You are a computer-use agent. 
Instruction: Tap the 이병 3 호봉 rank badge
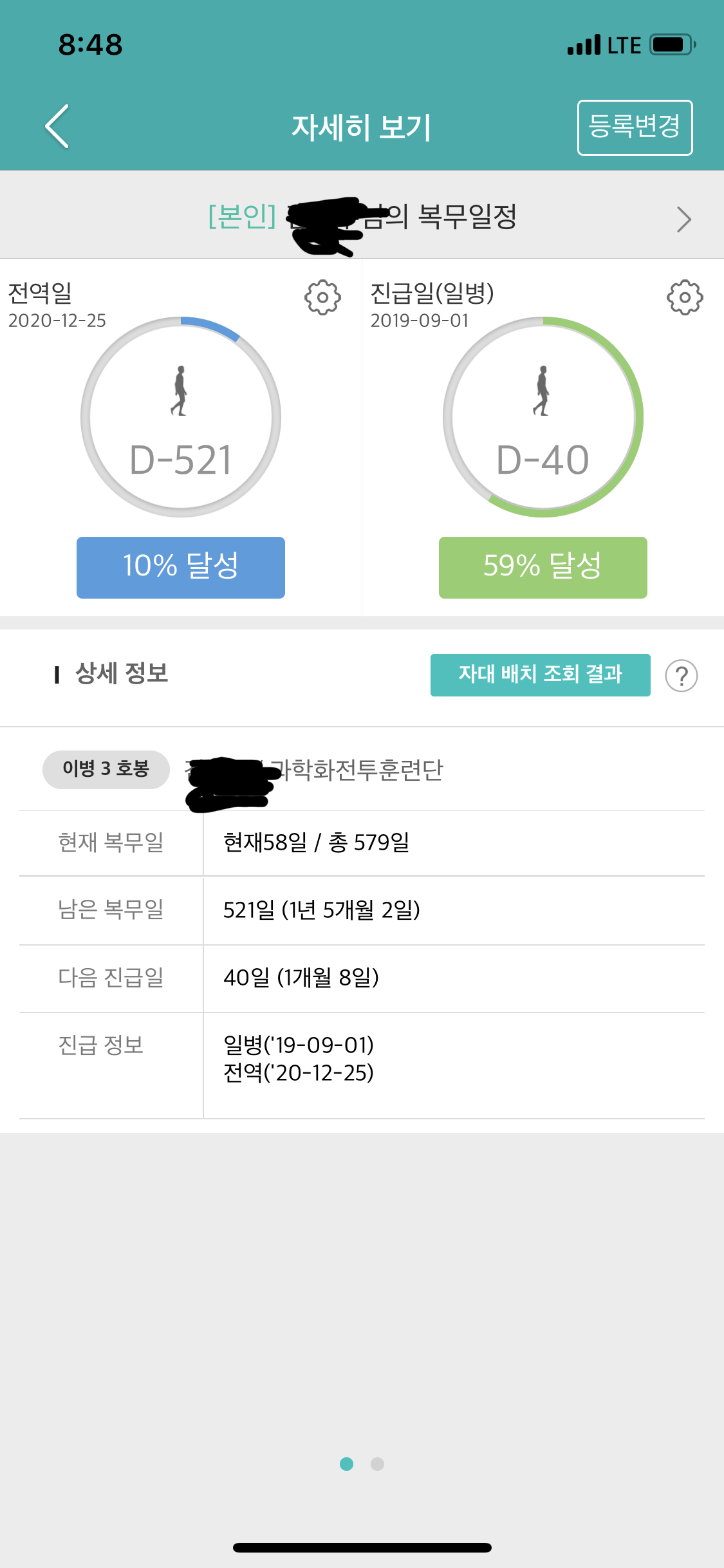(x=106, y=769)
